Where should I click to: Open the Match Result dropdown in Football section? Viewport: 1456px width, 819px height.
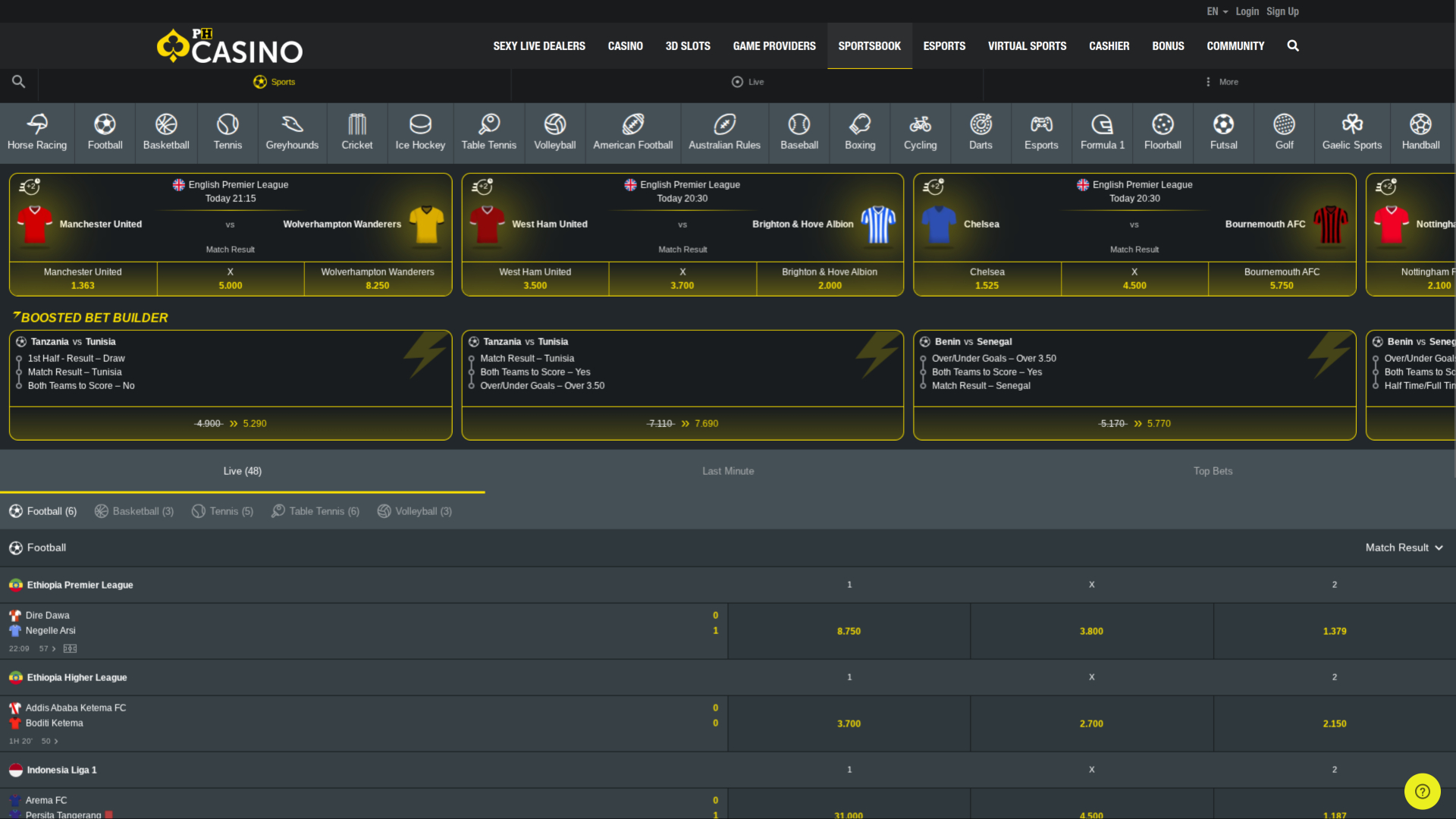pos(1404,548)
